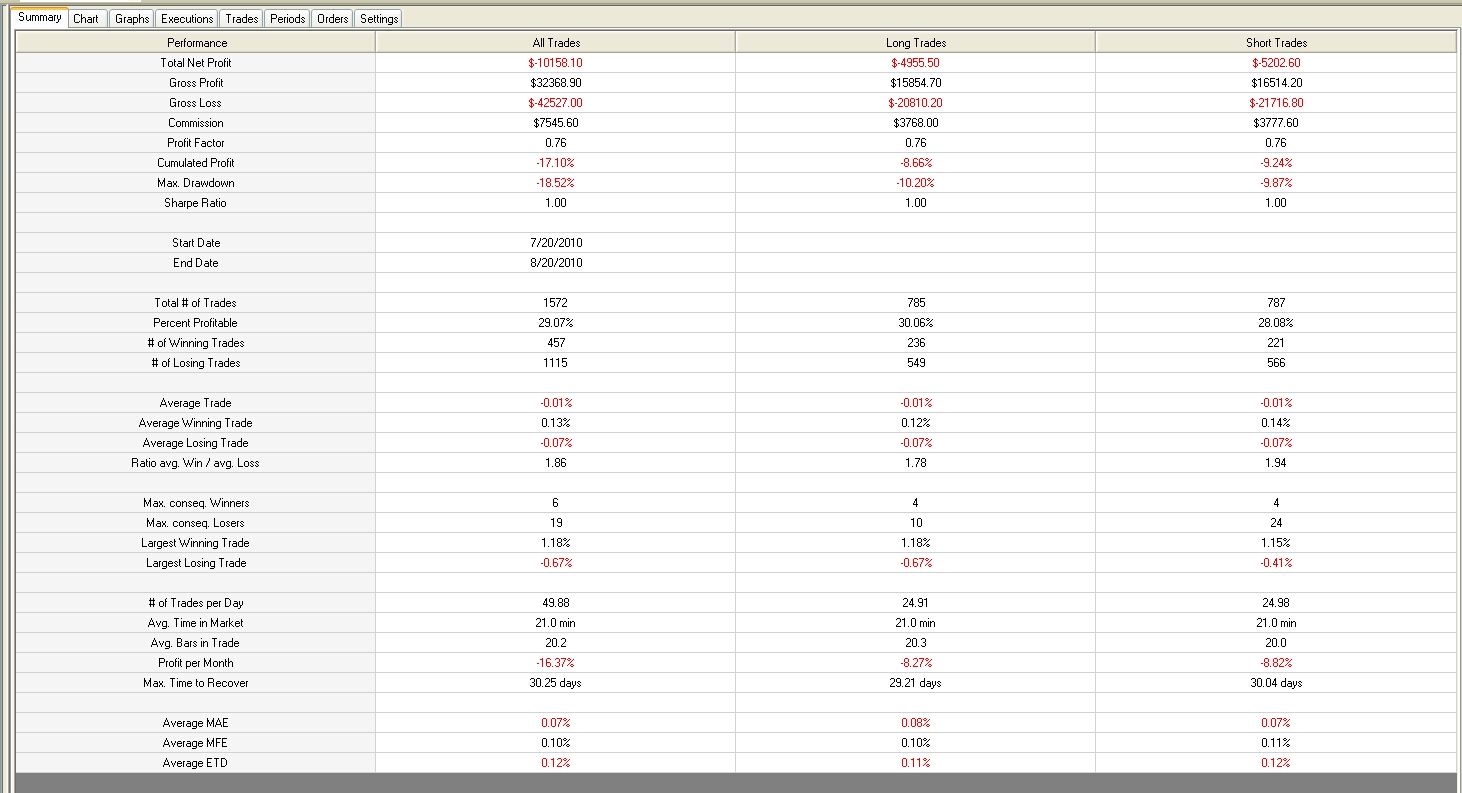
Task: Select the $7545.60 commission value
Action: pyautogui.click(x=555, y=123)
